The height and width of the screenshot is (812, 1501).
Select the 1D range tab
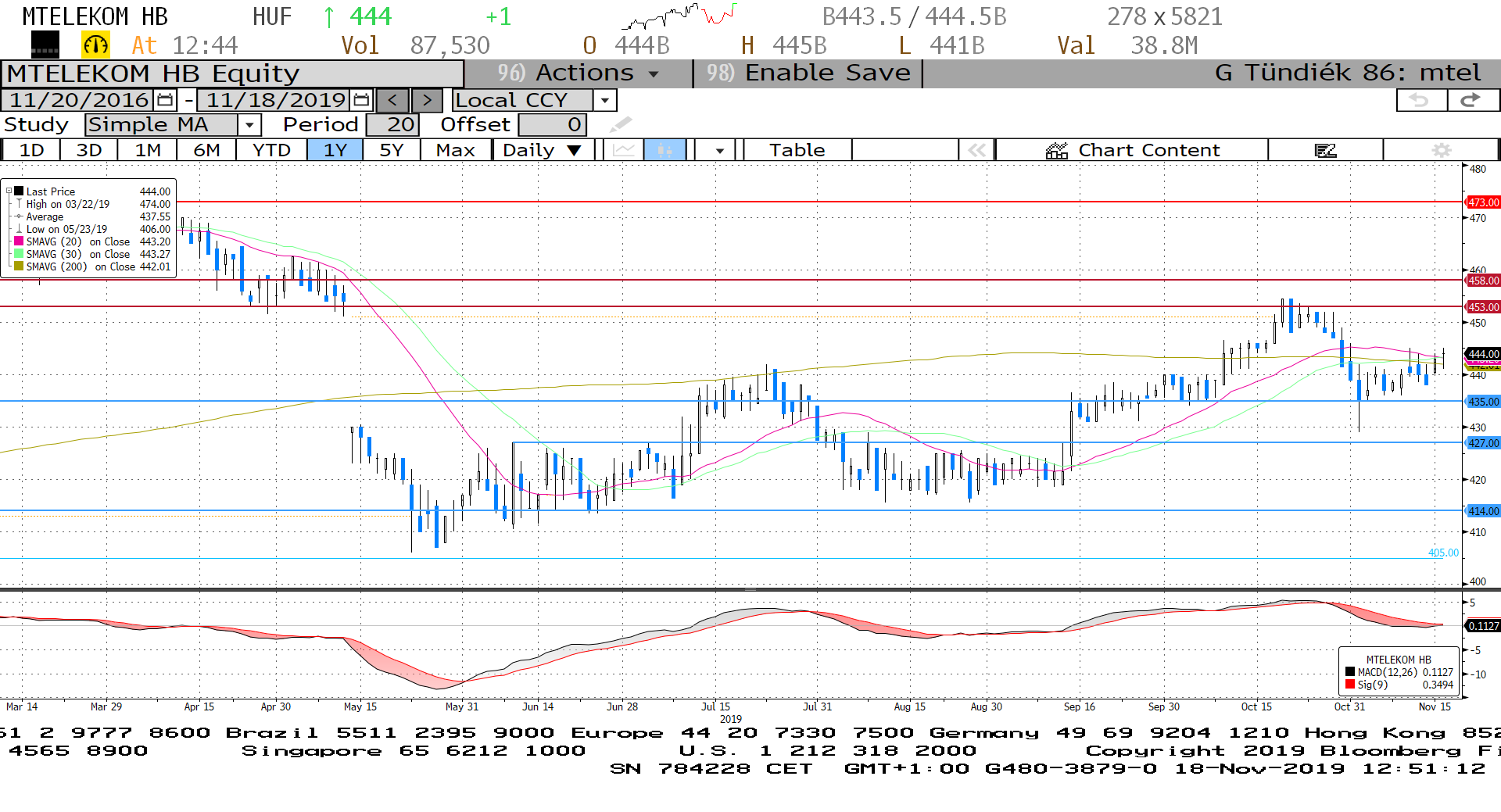pos(31,150)
